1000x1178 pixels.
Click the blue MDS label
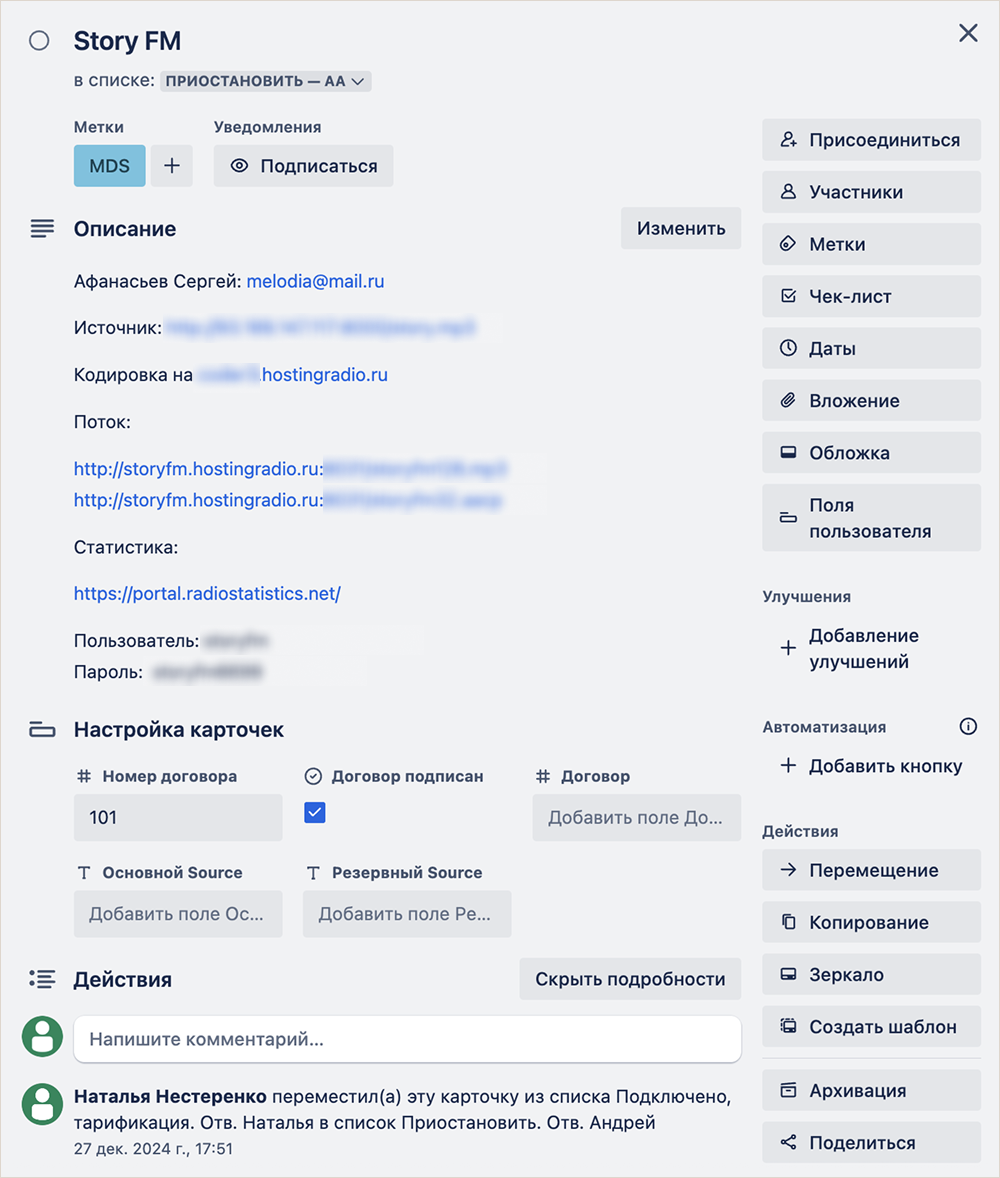coord(109,166)
